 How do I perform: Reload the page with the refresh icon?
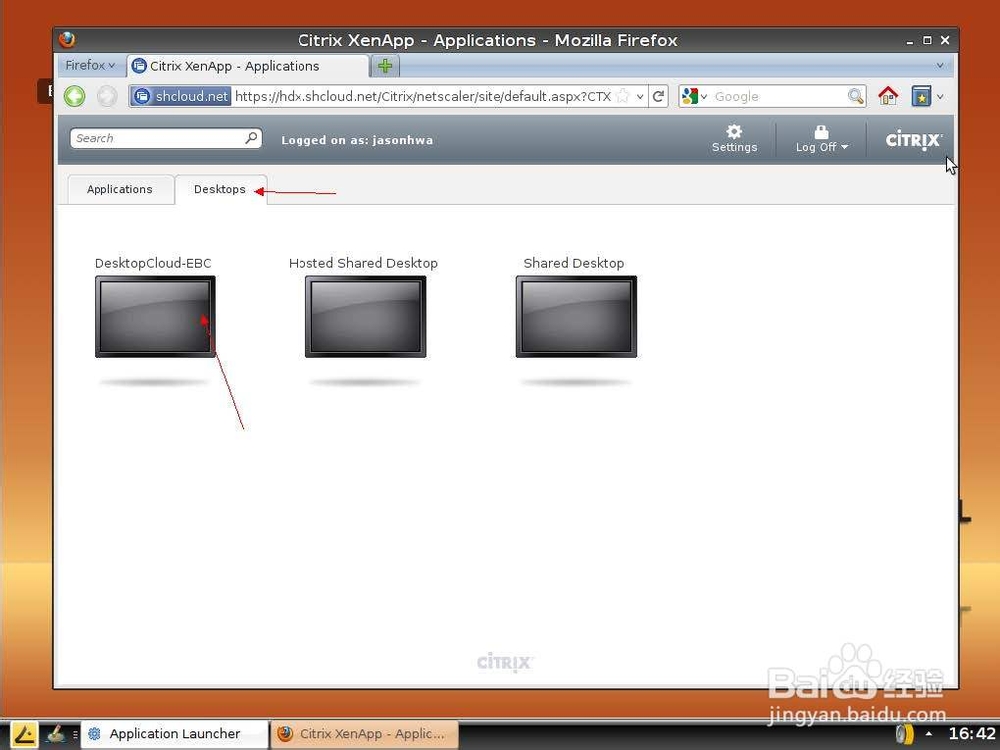pos(658,96)
